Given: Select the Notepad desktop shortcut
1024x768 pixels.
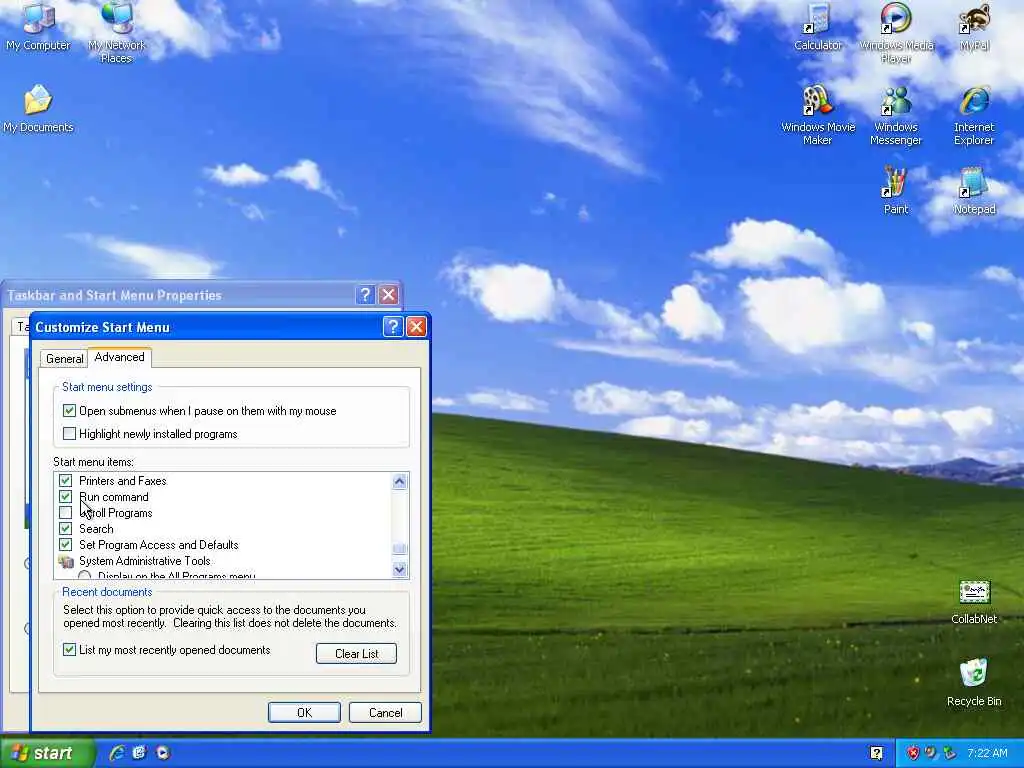Looking at the screenshot, I should 974,190.
